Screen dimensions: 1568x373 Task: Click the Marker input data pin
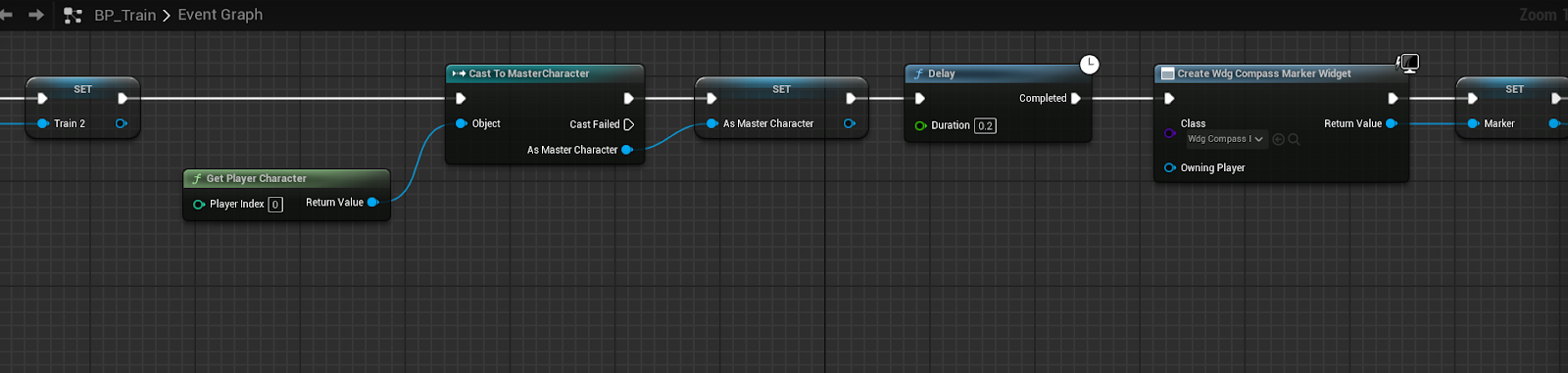[x=1473, y=123]
